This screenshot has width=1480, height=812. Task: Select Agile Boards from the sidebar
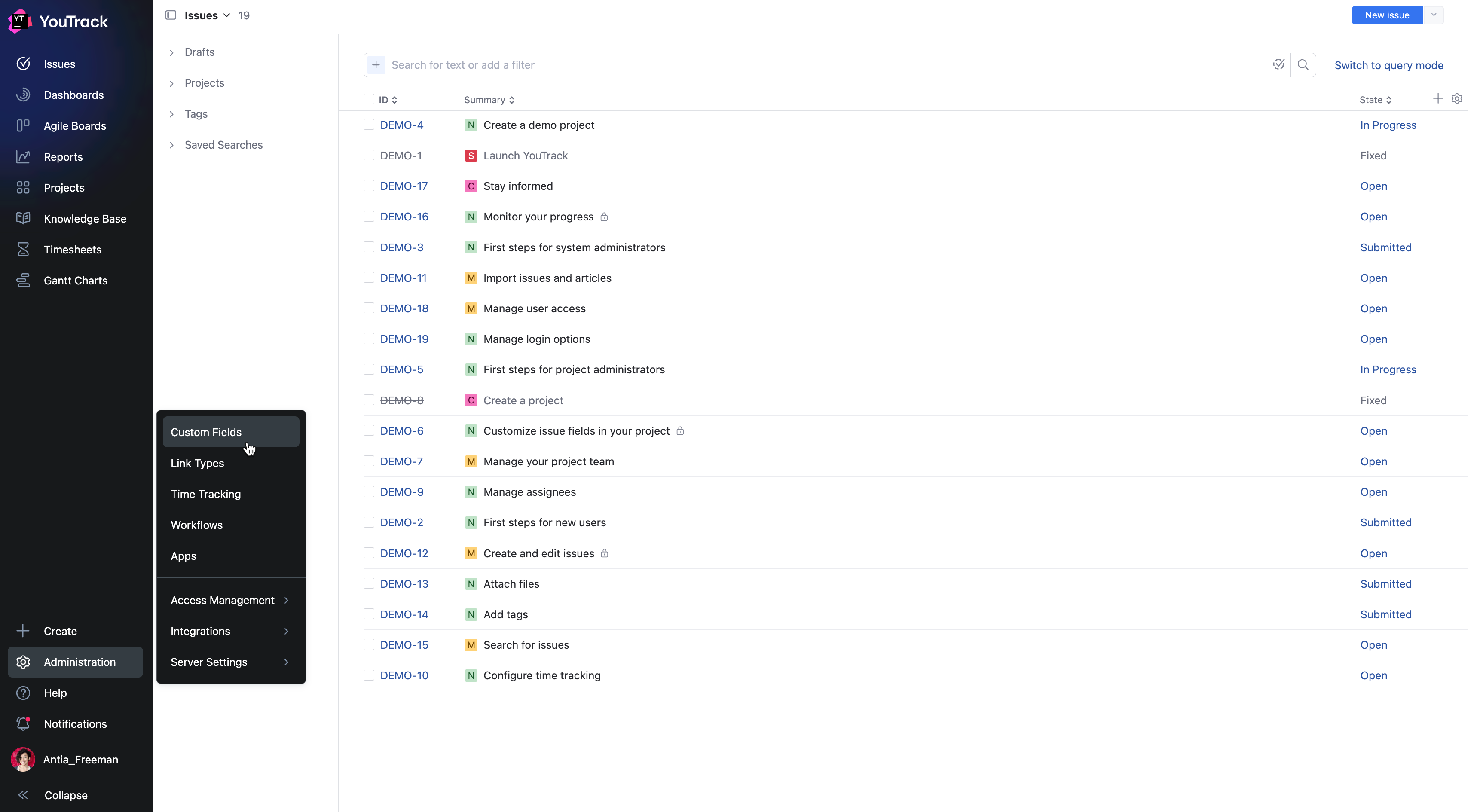[75, 125]
